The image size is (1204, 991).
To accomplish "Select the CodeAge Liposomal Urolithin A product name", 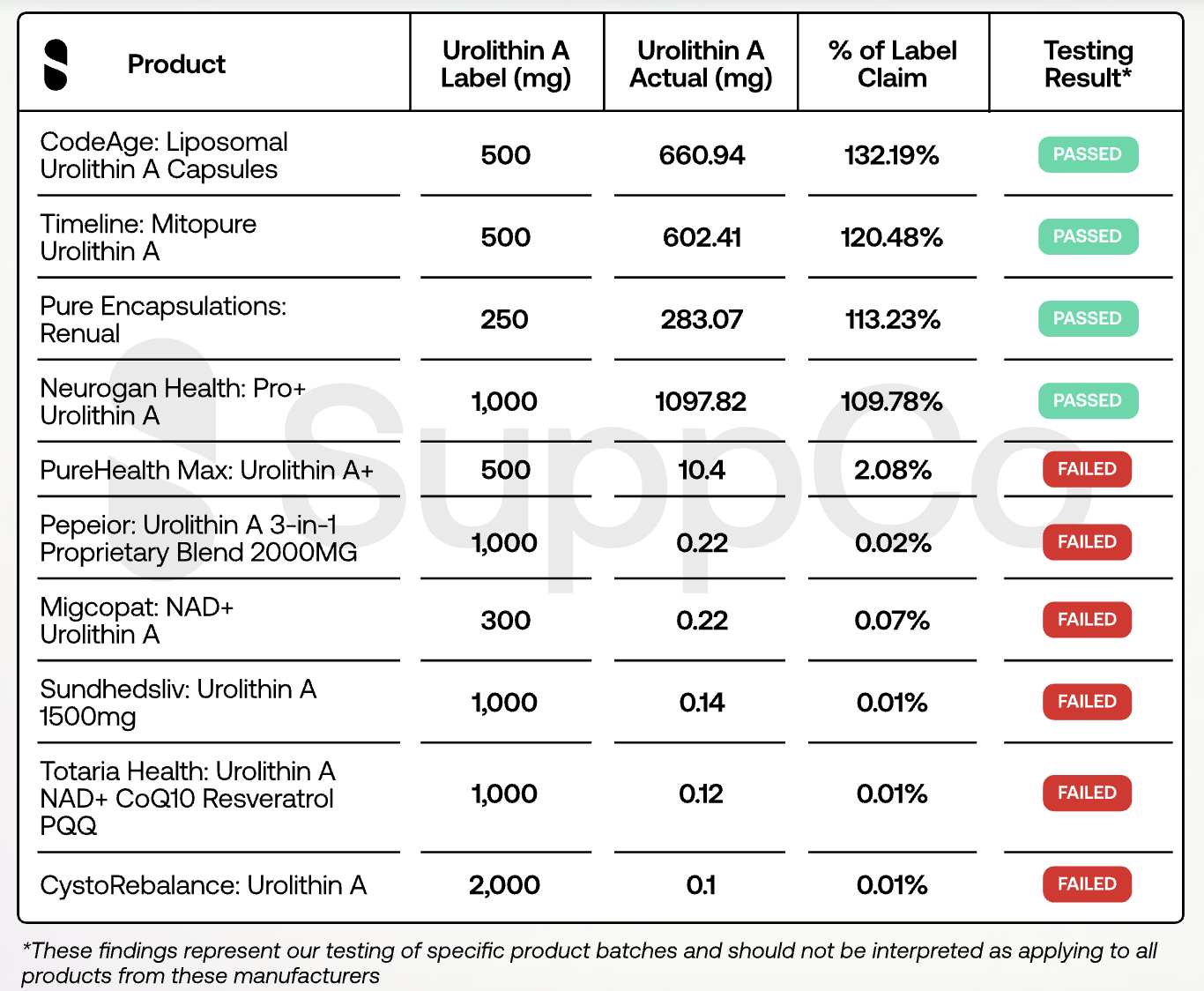I will (164, 155).
